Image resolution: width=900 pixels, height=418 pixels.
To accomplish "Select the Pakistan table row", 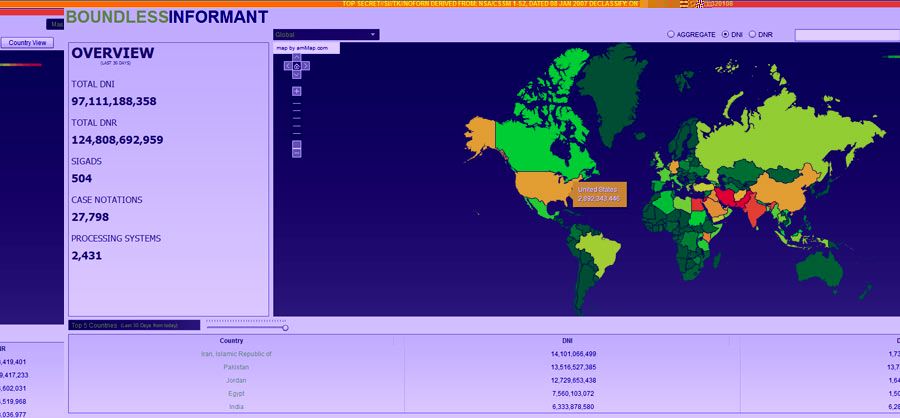I will (x=236, y=367).
